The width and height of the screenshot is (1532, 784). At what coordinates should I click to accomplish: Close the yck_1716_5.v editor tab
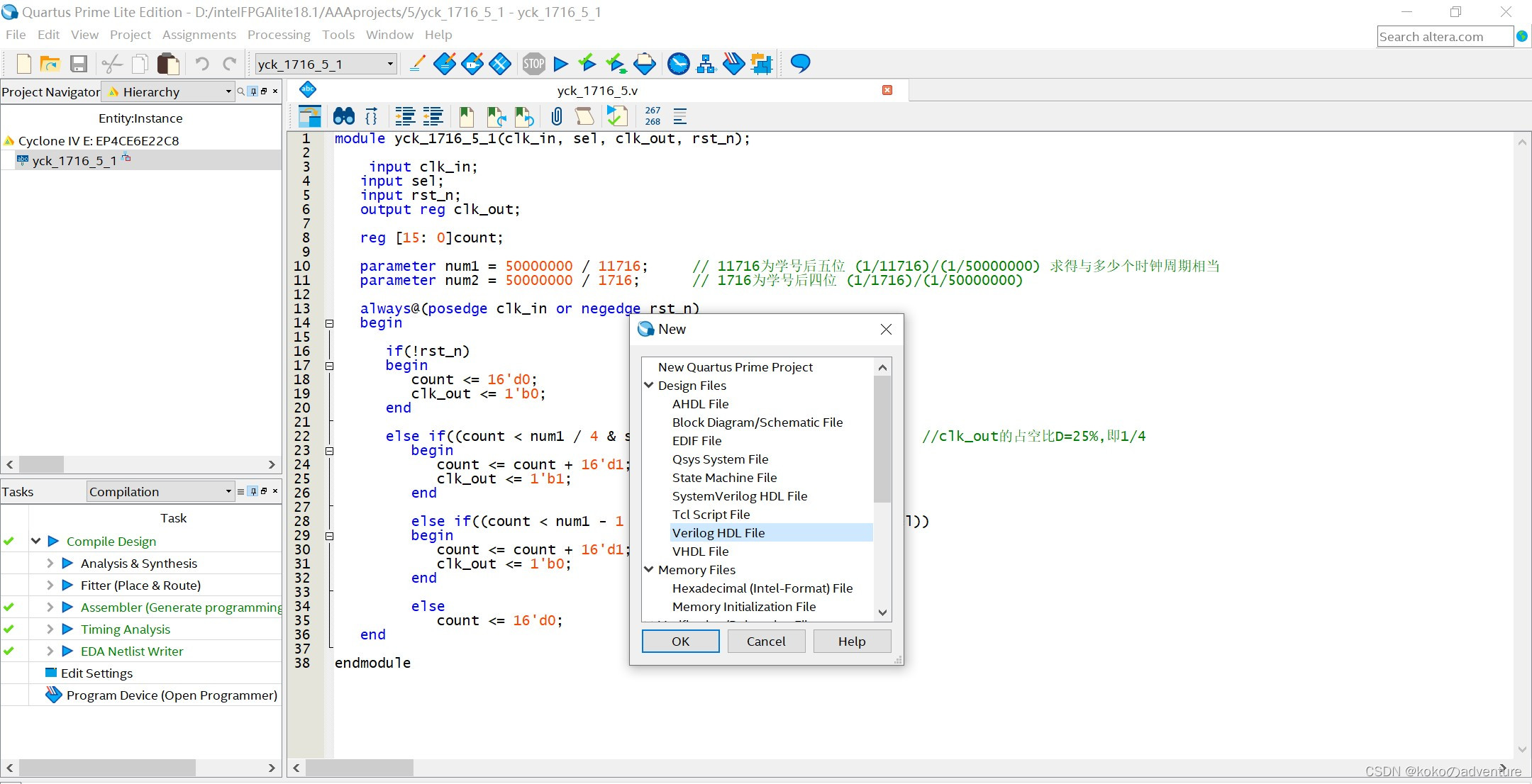tap(887, 90)
